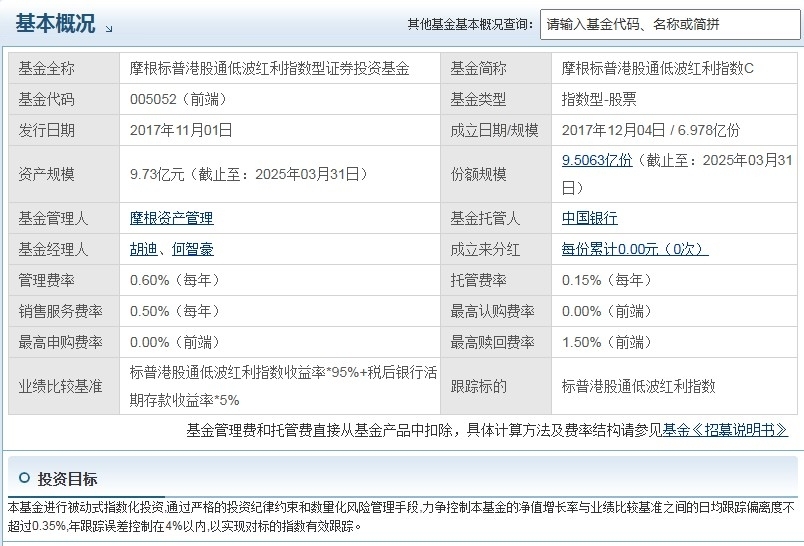Select the issue date 2017年11月01日
This screenshot has width=804, height=546.
[x=181, y=130]
